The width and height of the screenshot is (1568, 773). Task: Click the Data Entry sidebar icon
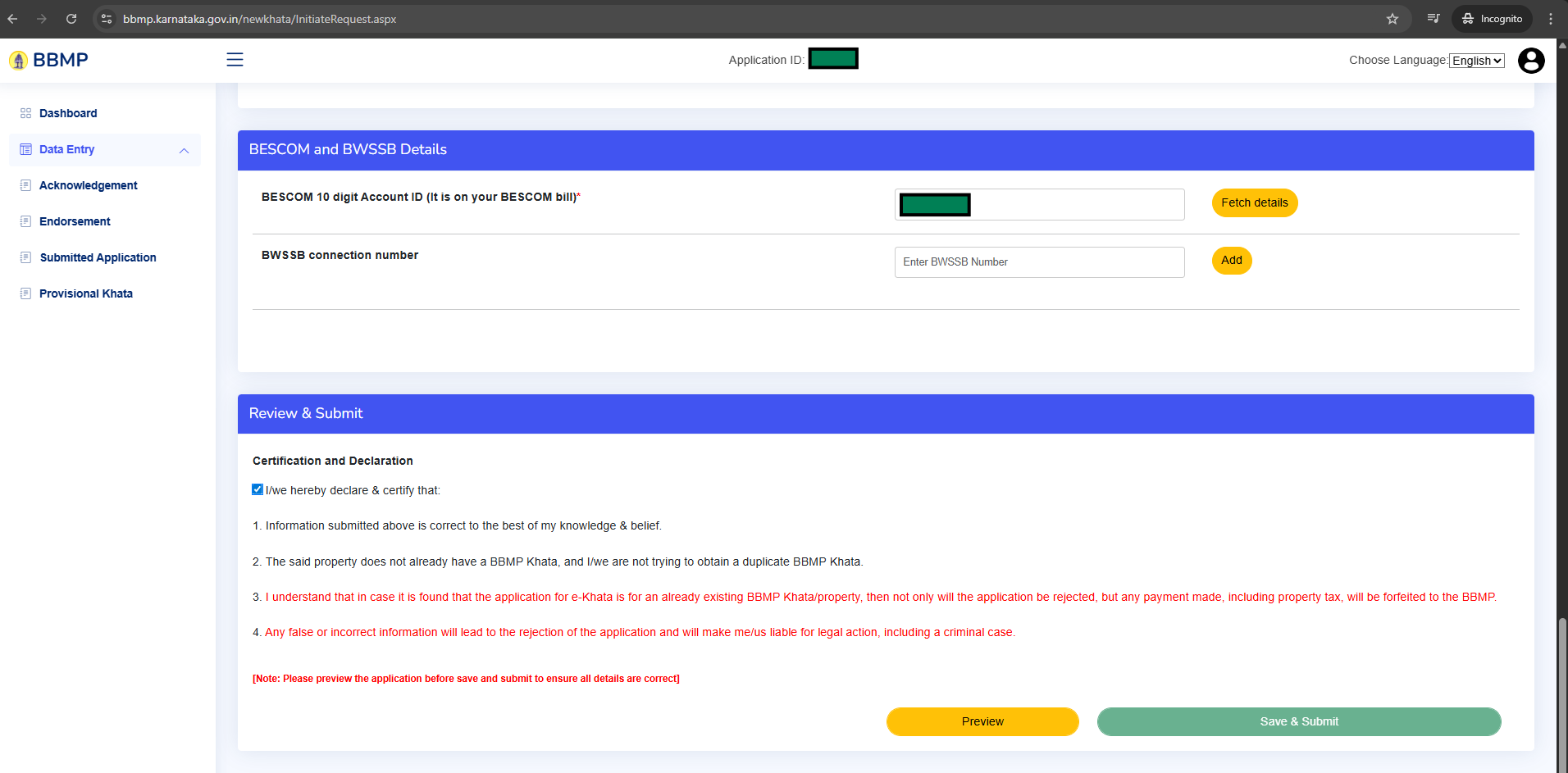click(25, 149)
